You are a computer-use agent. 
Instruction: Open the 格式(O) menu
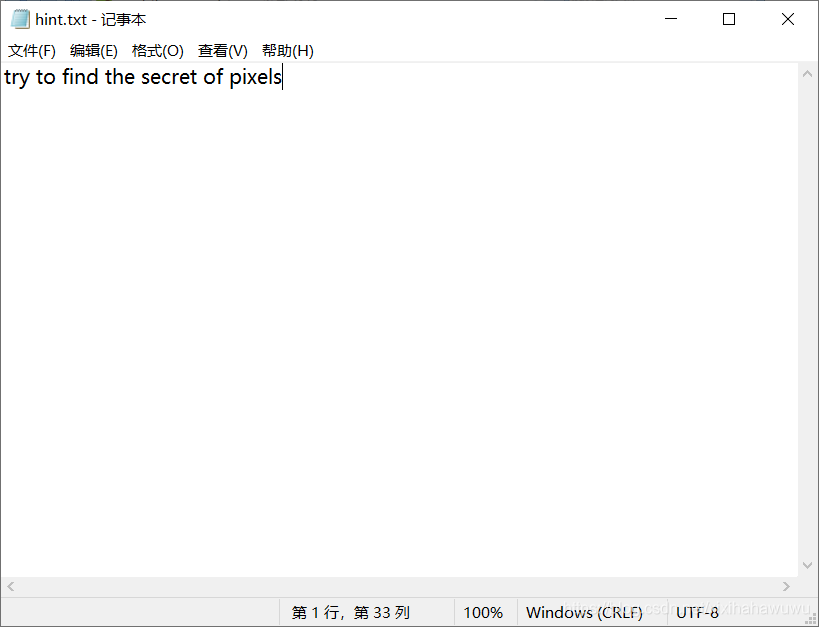(x=158, y=51)
